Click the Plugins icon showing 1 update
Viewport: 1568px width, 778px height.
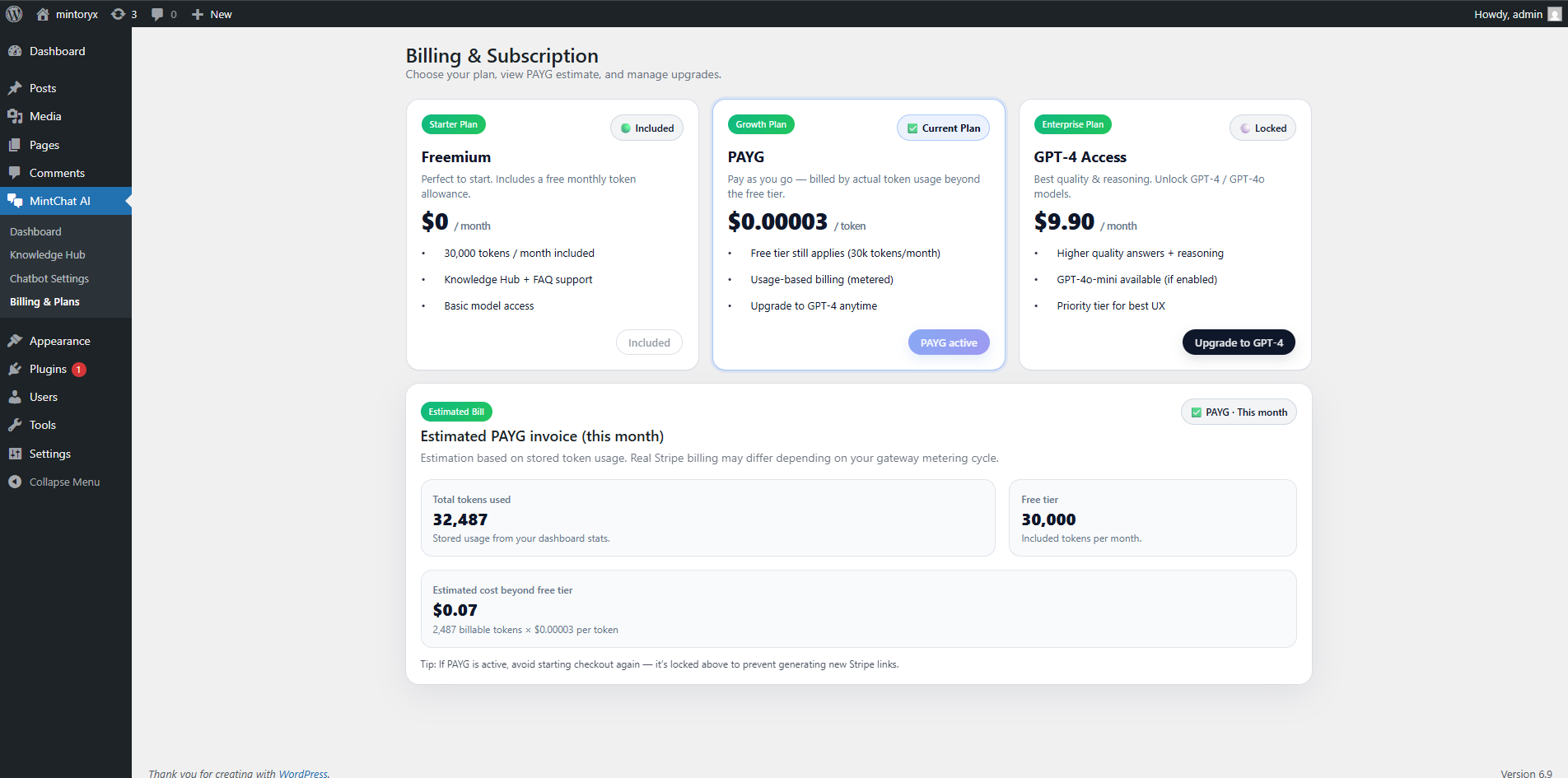(16, 369)
